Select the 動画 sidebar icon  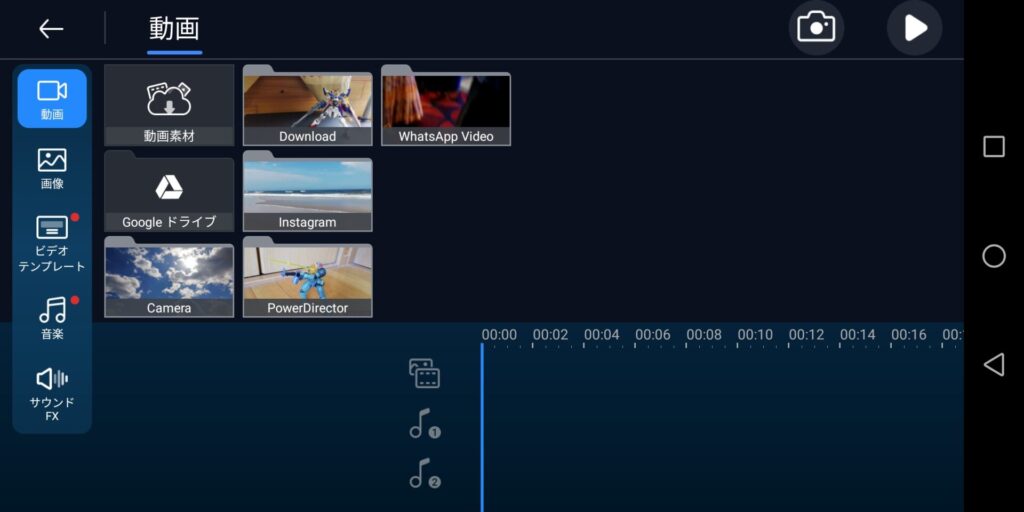(52, 99)
